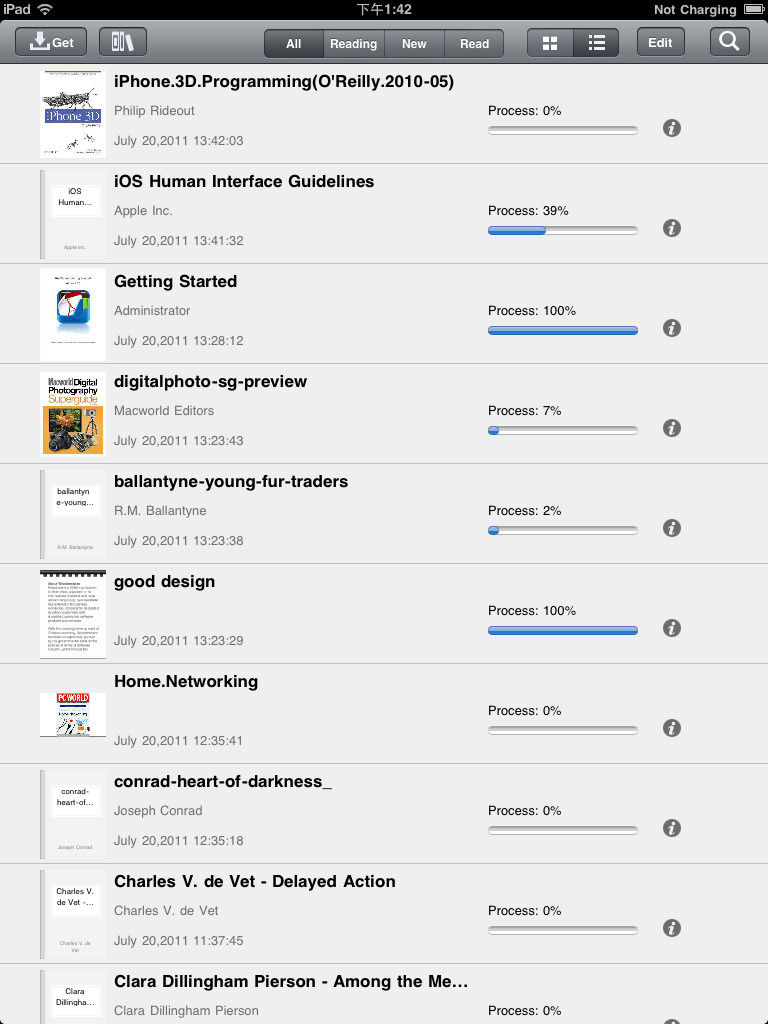The image size is (768, 1024).
Task: Show info for digitalphoto-sg-preview
Action: (x=671, y=428)
